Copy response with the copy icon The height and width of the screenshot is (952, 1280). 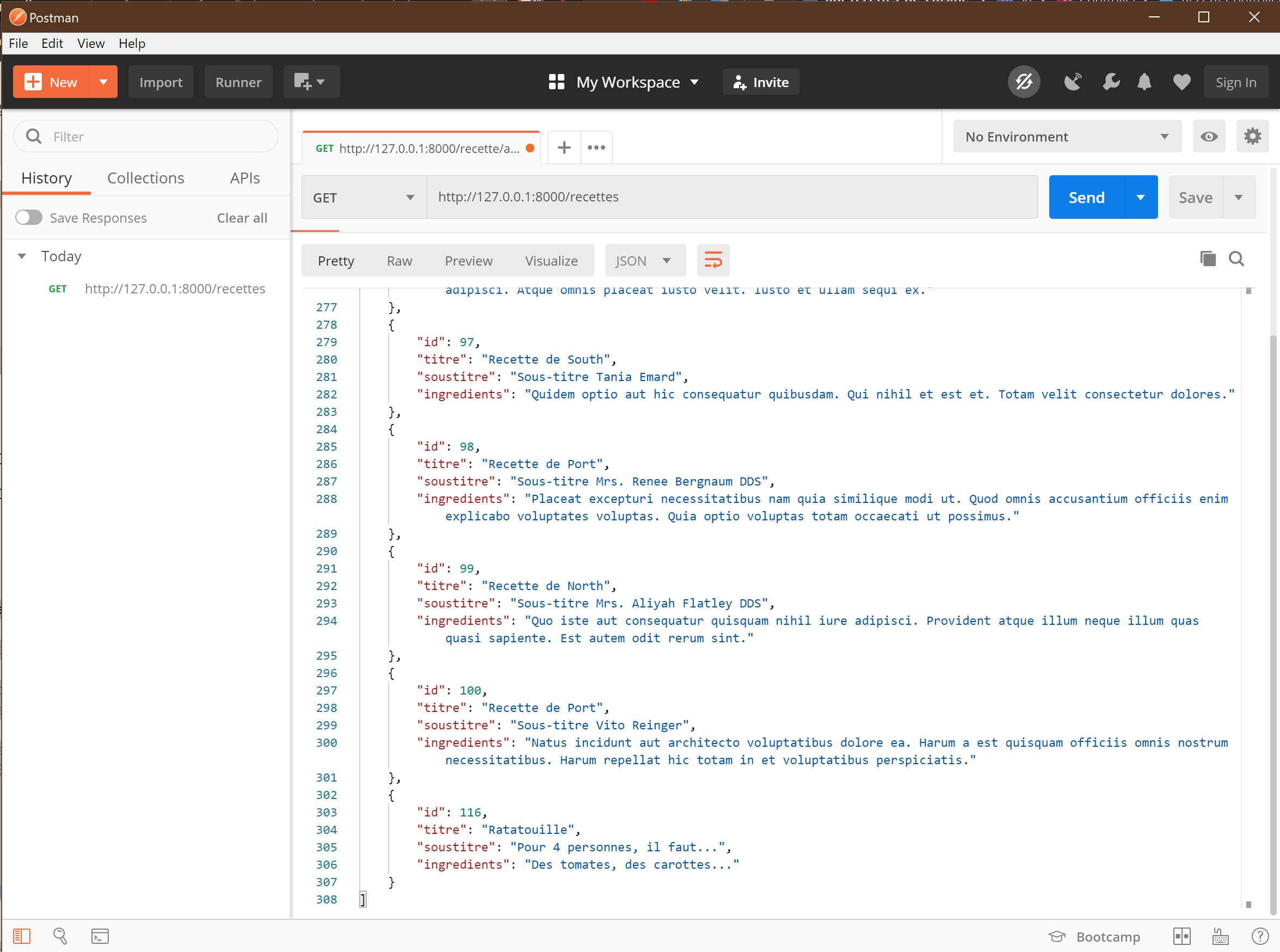click(1208, 259)
